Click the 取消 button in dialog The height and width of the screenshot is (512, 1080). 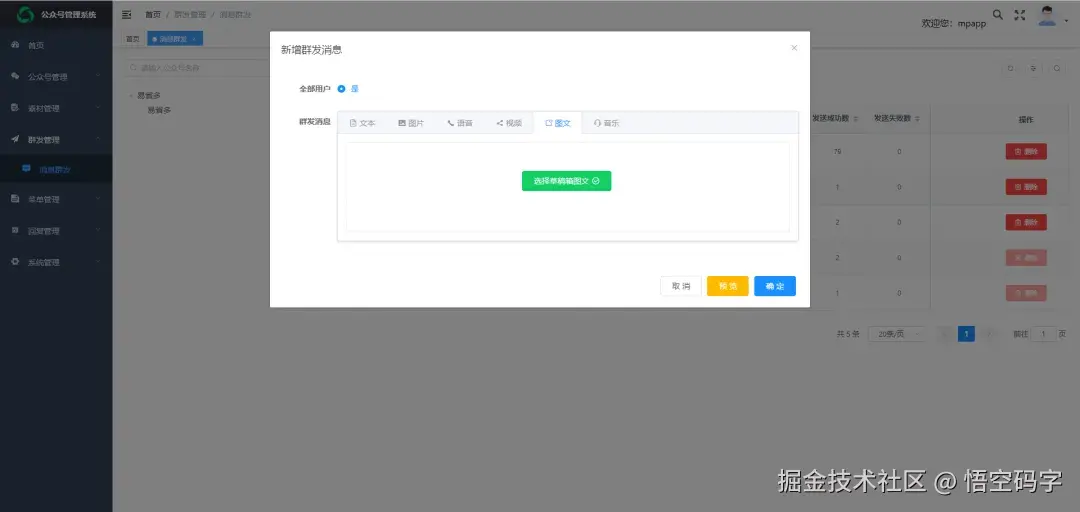pyautogui.click(x=681, y=286)
